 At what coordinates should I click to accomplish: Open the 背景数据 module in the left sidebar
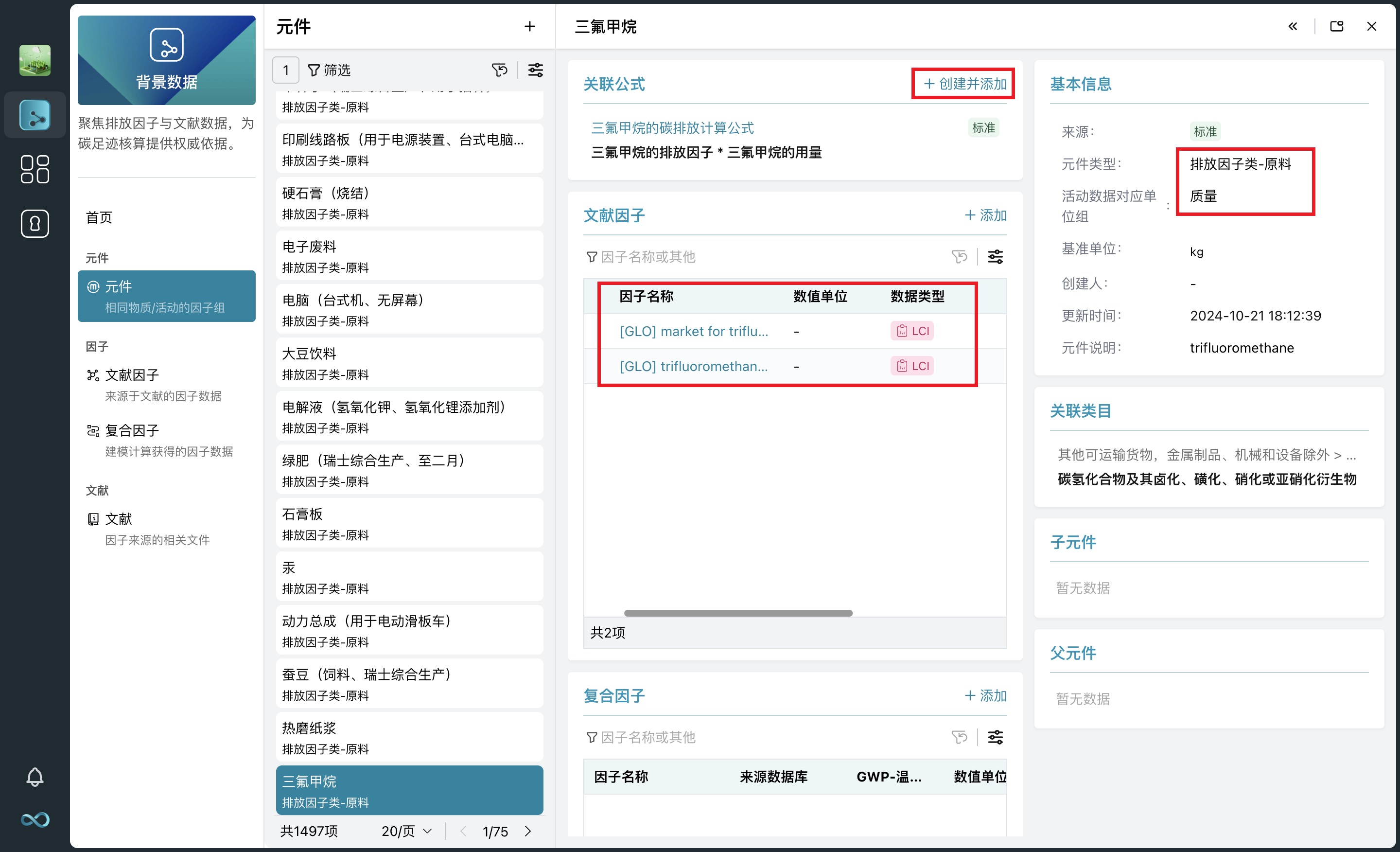[34, 115]
